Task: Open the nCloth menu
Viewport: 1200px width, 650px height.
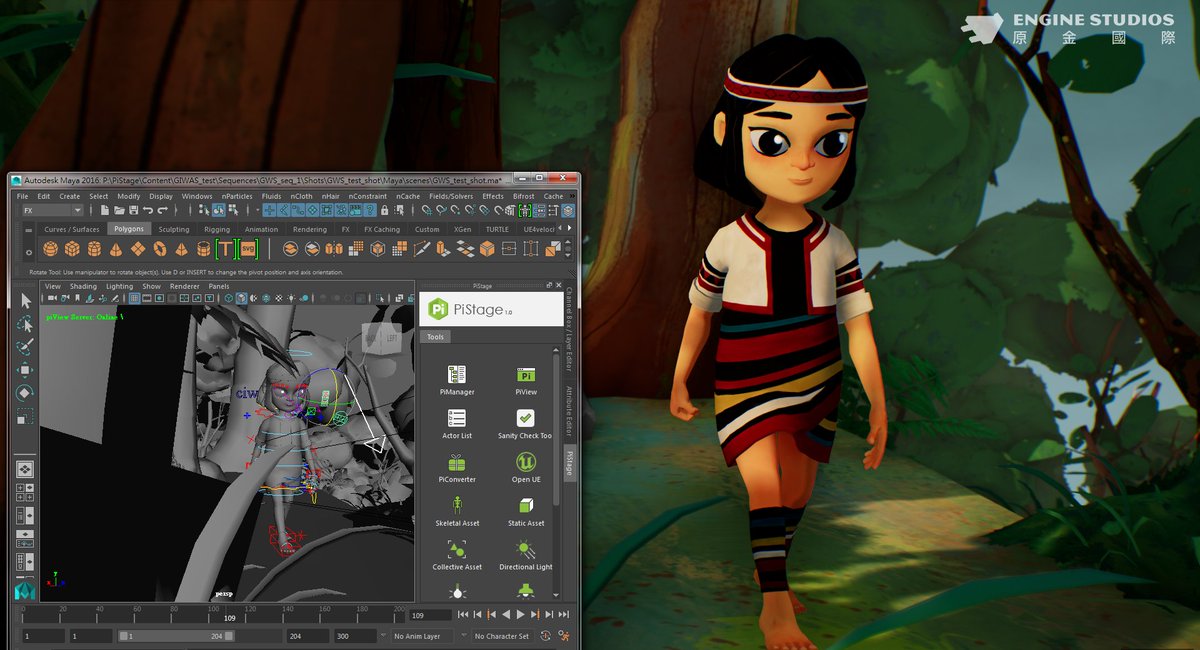Action: point(301,196)
